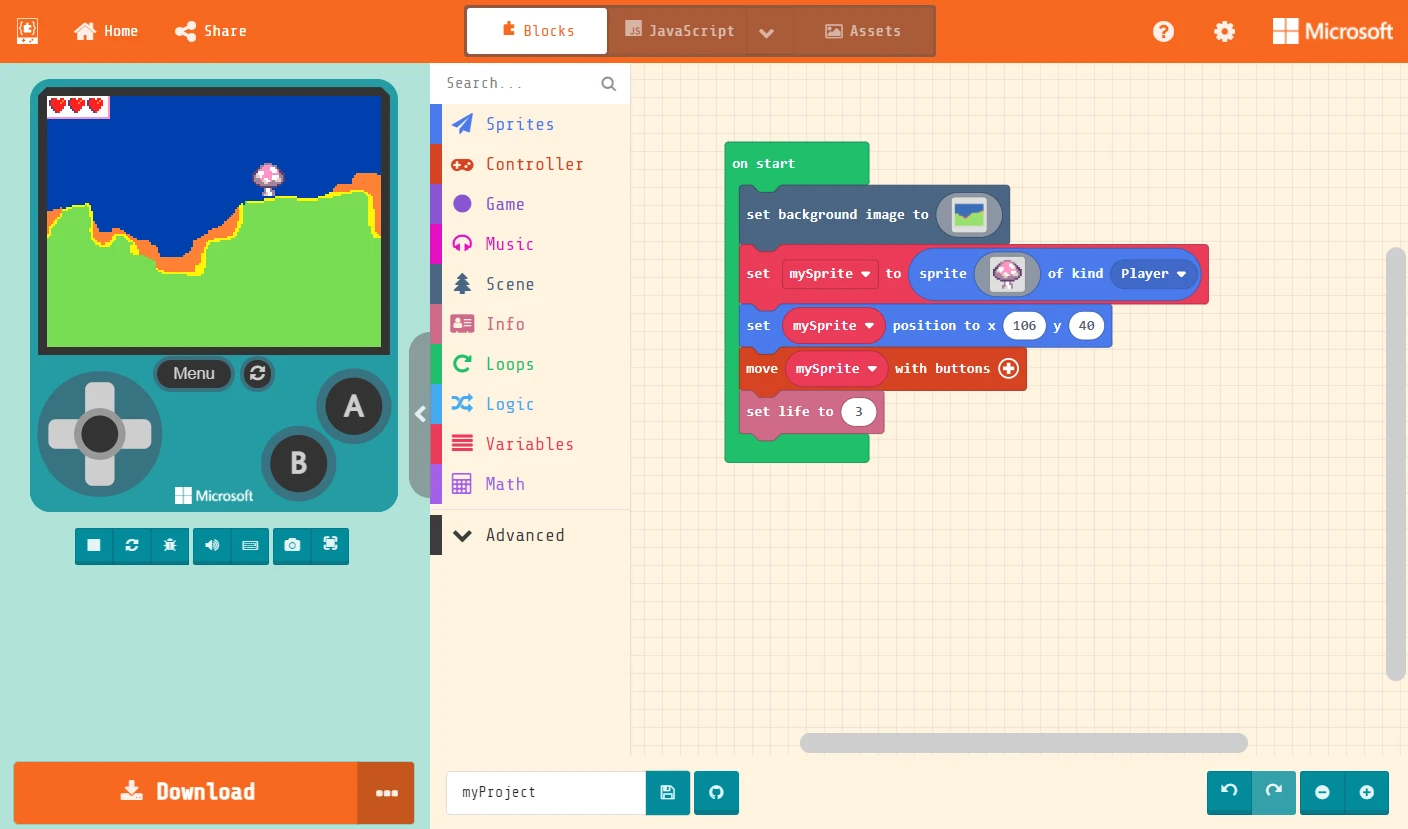Save the project with the disk icon
This screenshot has height=829, width=1408.
[668, 792]
